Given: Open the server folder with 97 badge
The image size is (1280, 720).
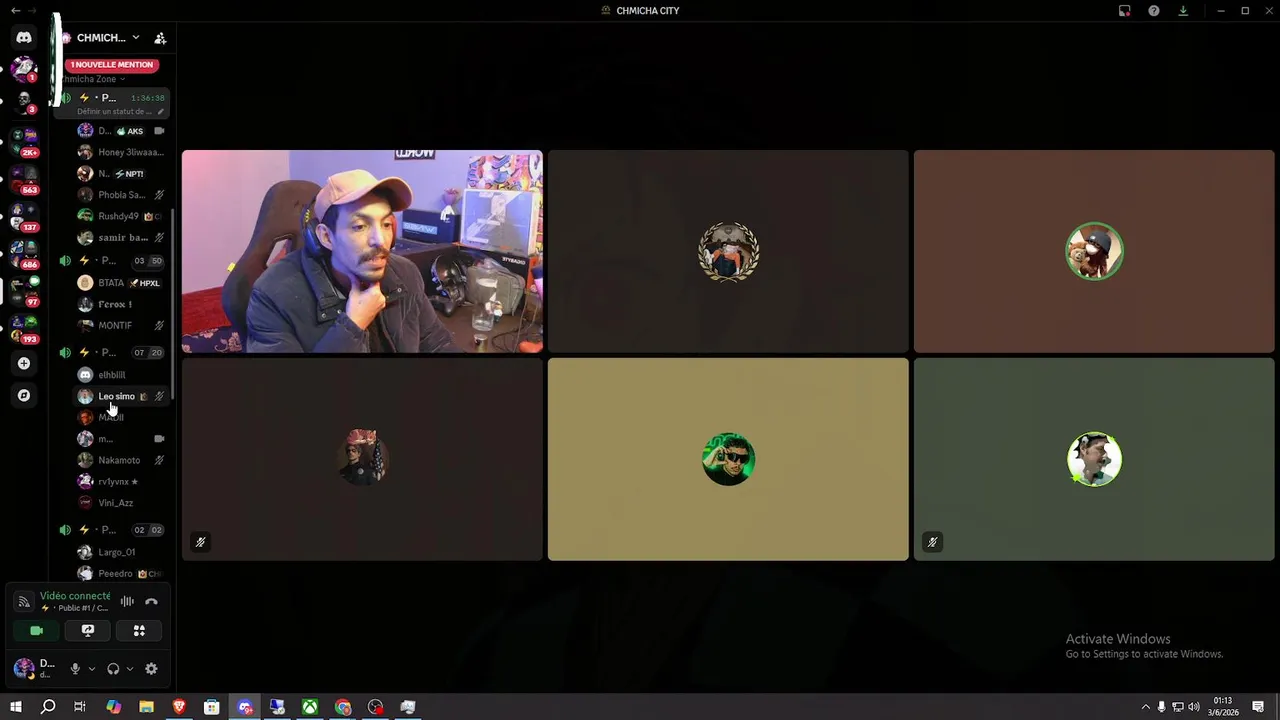Looking at the screenshot, I should click(x=24, y=290).
